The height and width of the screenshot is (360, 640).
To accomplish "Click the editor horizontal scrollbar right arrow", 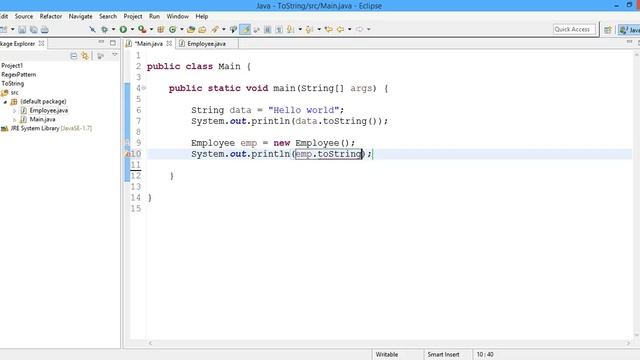I will pos(628,344).
